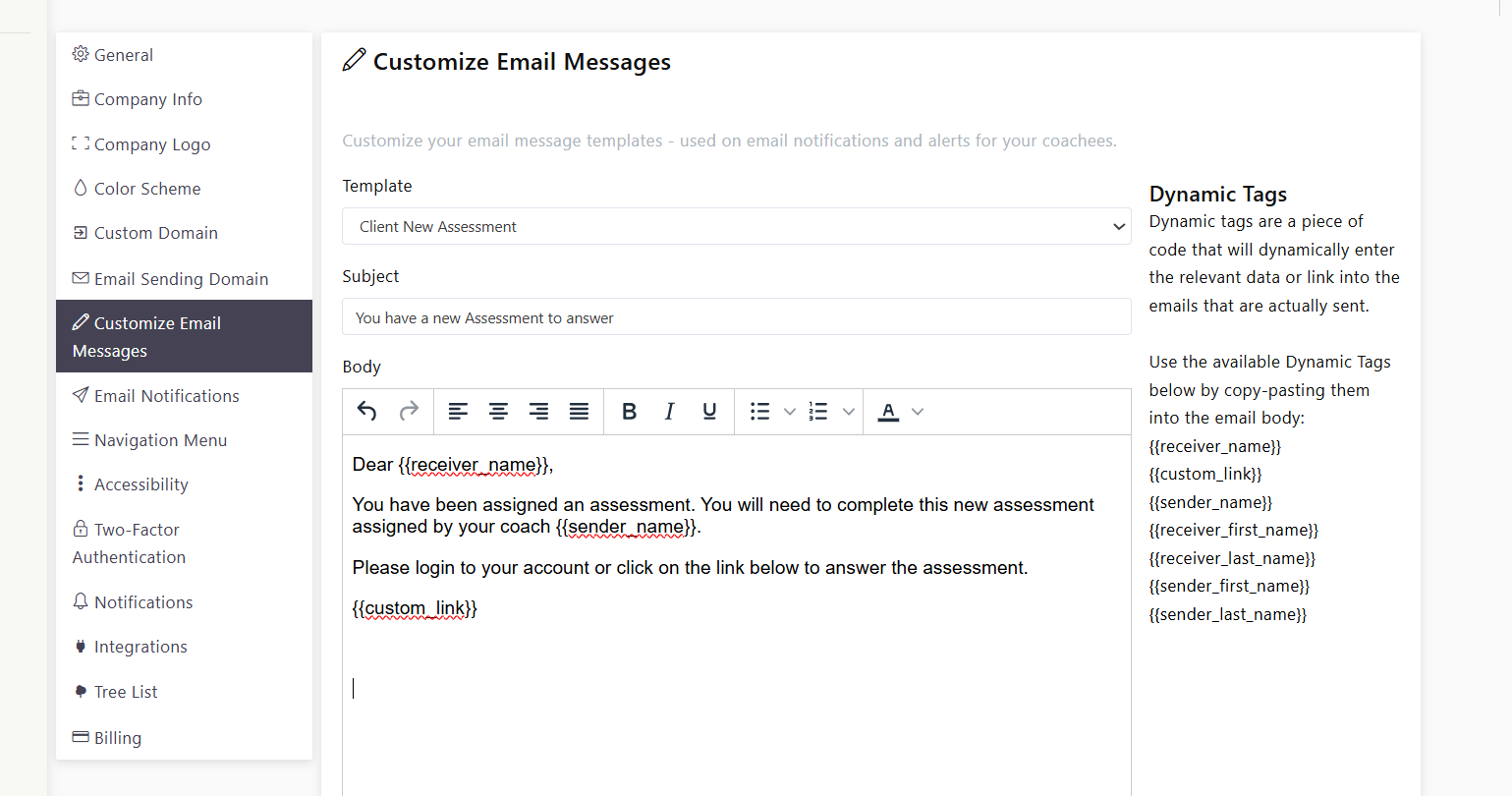Align body text to the left
Screen dimensions: 1512x796
click(458, 412)
